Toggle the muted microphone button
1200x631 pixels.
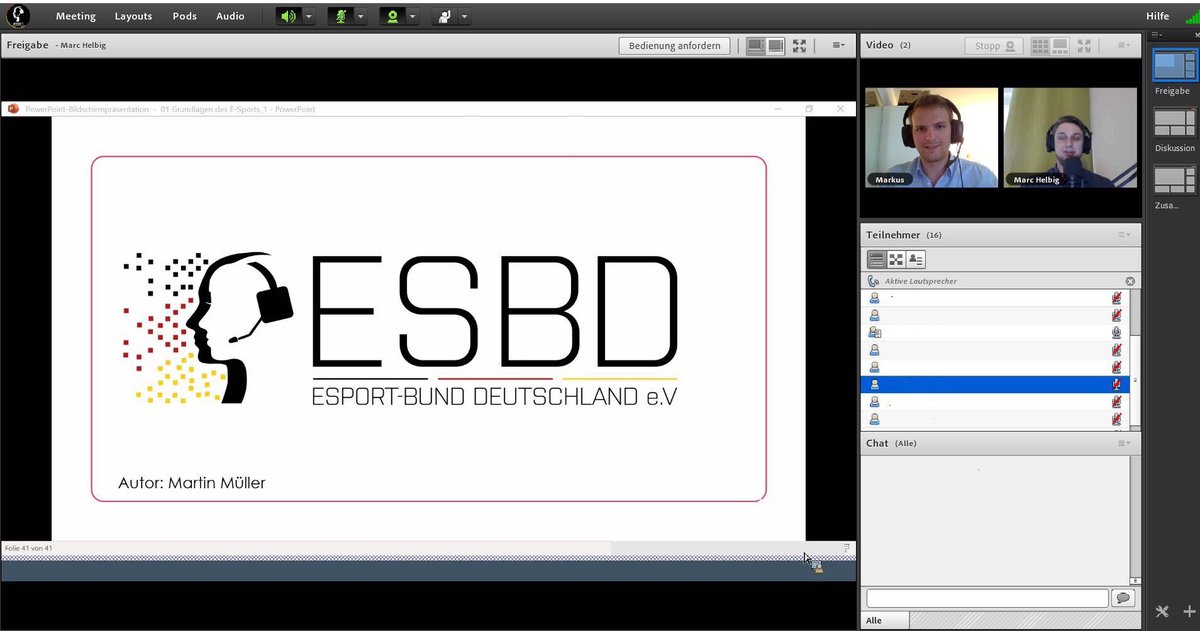340,17
